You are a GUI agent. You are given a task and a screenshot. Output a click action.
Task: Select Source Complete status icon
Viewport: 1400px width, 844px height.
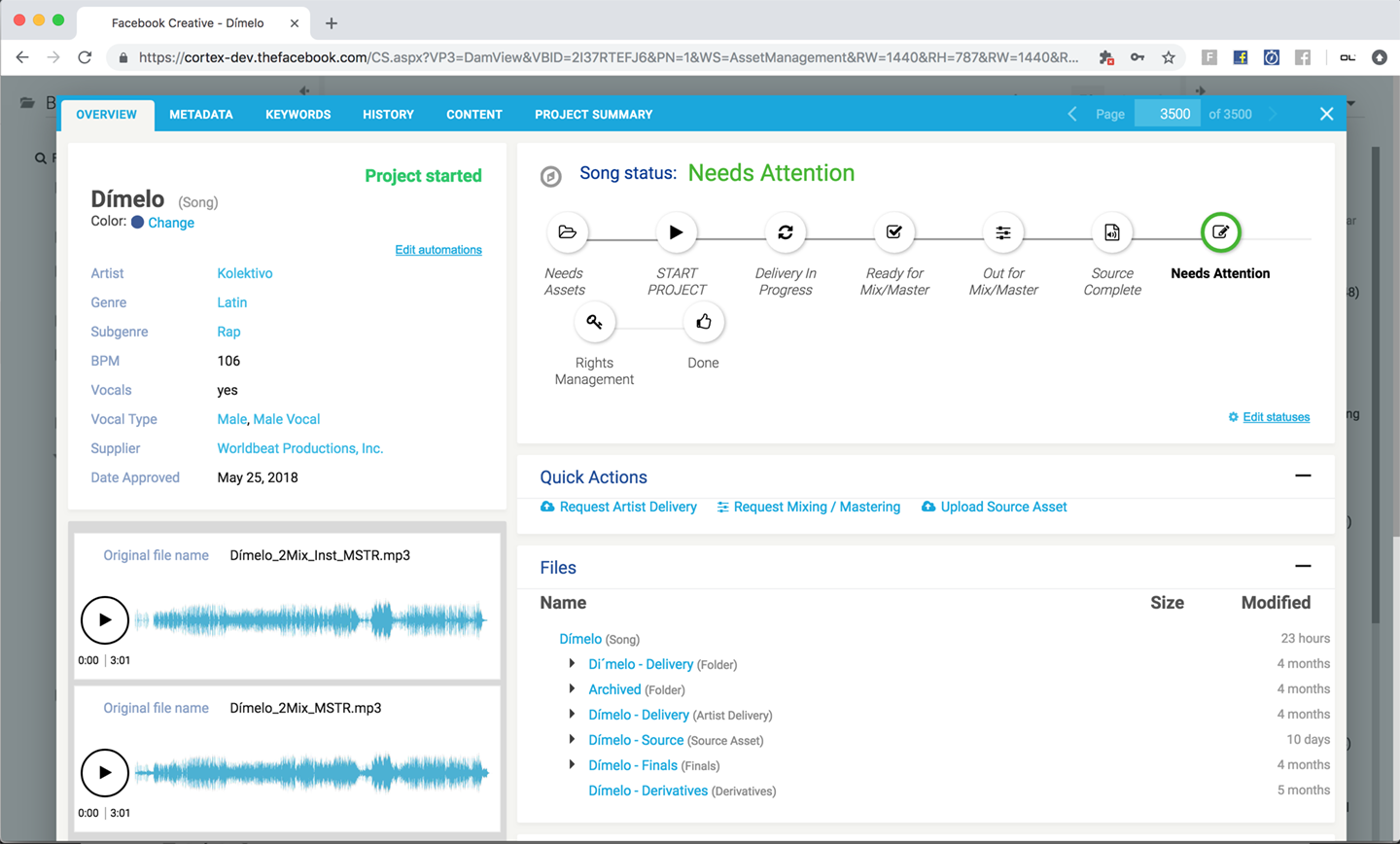[x=1112, y=232]
